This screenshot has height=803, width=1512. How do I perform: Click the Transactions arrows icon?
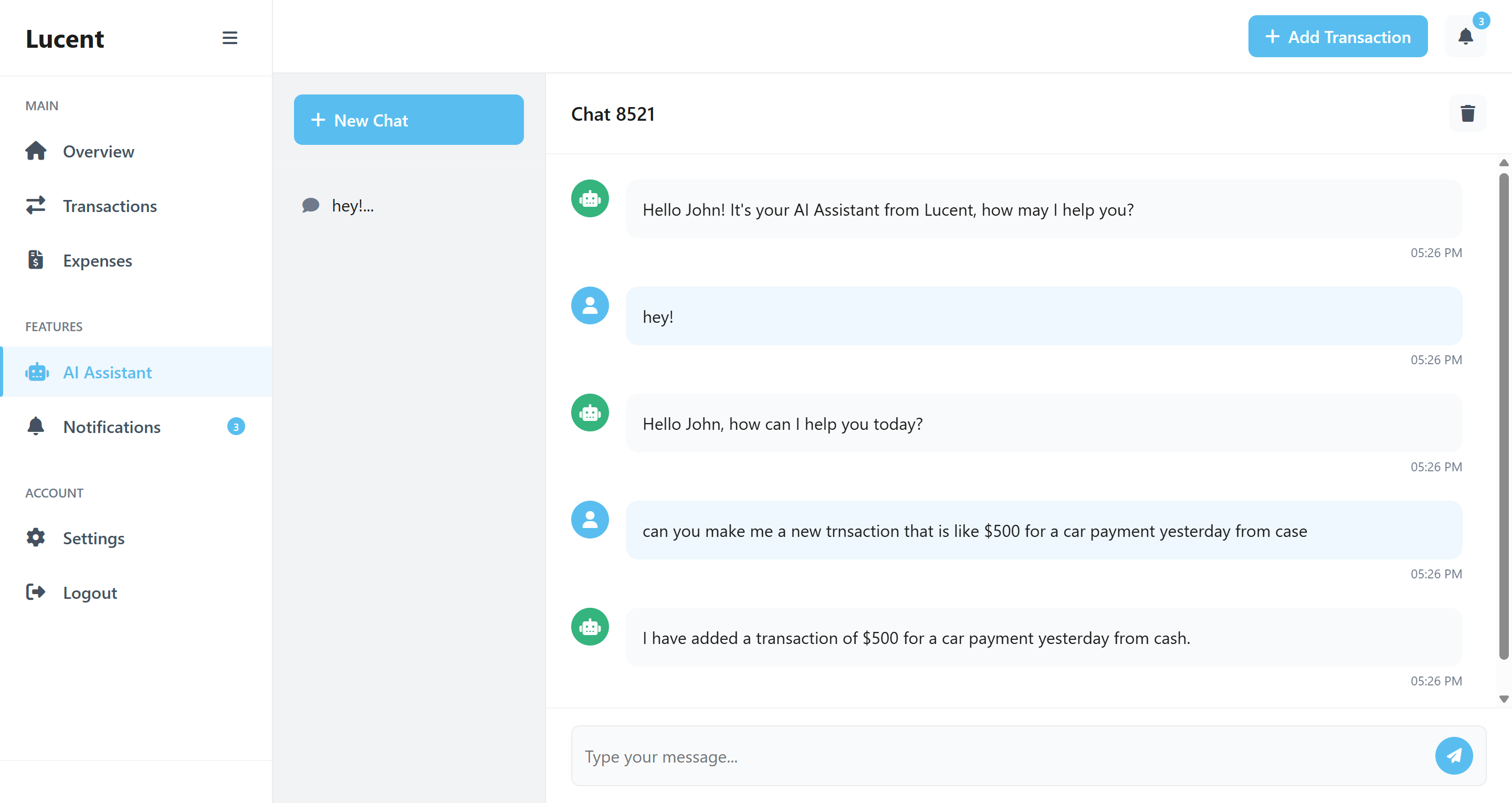coord(36,205)
